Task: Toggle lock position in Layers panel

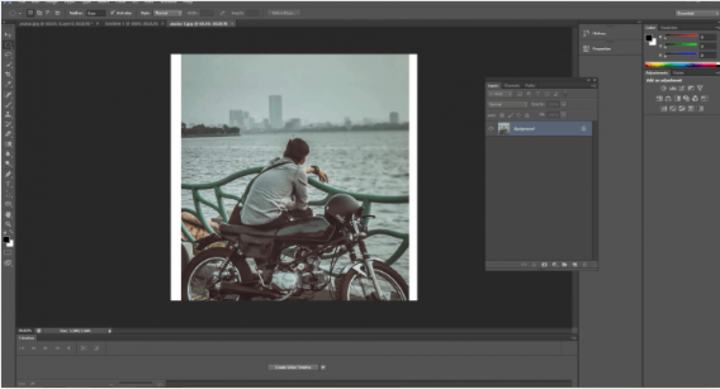Action: click(x=518, y=115)
